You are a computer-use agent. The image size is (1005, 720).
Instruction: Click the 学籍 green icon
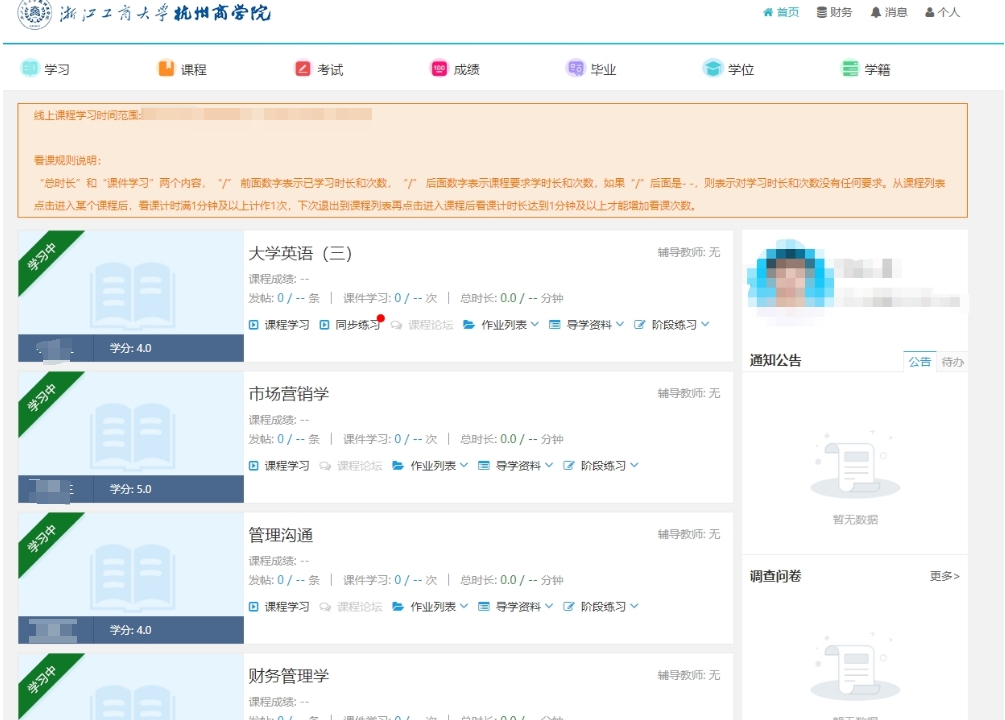(850, 69)
